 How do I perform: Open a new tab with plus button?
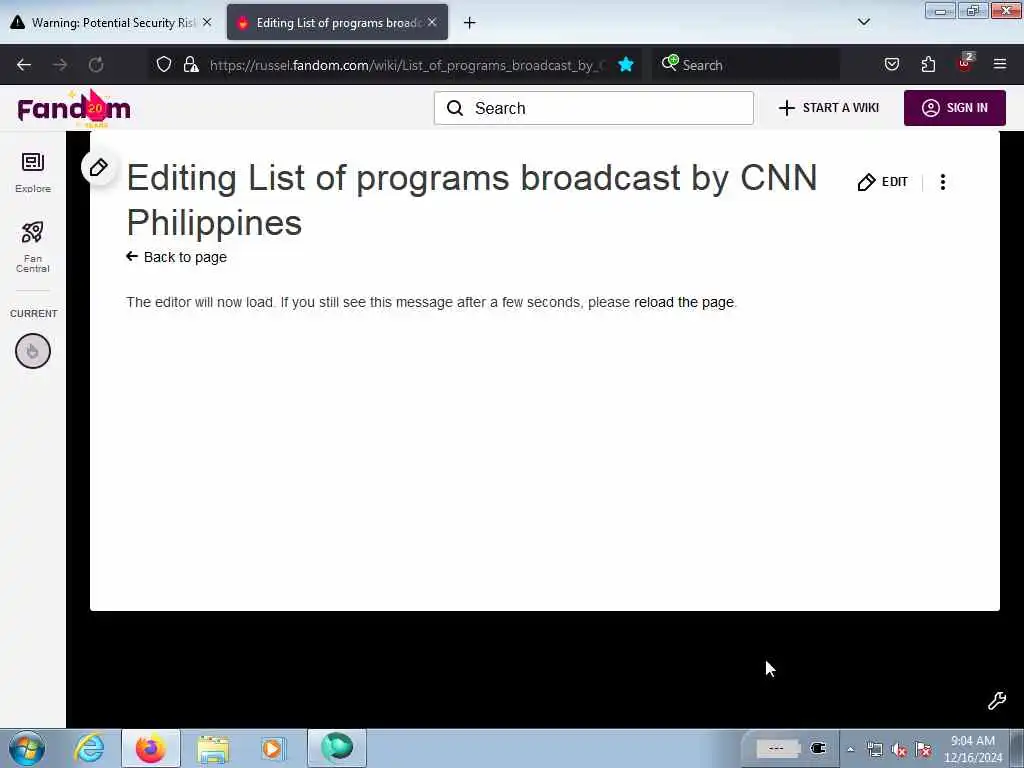coord(470,23)
